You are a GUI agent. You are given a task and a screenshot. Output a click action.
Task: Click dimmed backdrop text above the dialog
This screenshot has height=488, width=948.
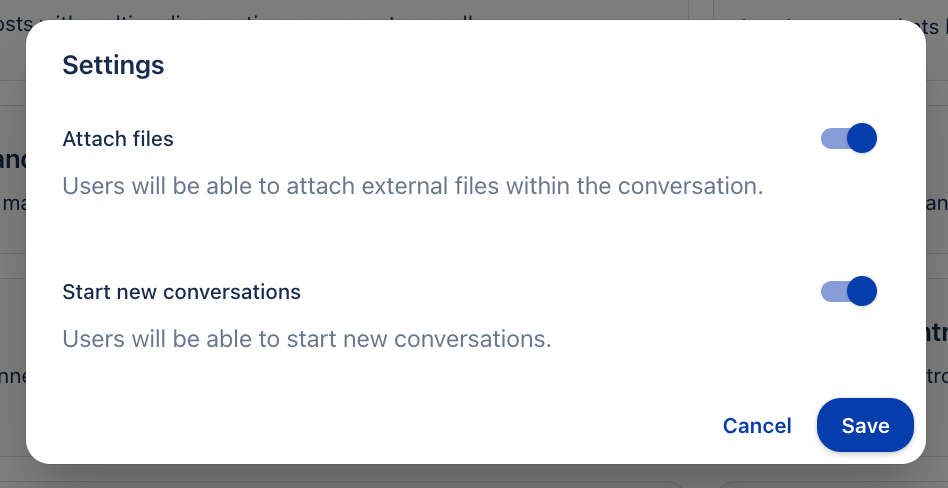coord(300,9)
